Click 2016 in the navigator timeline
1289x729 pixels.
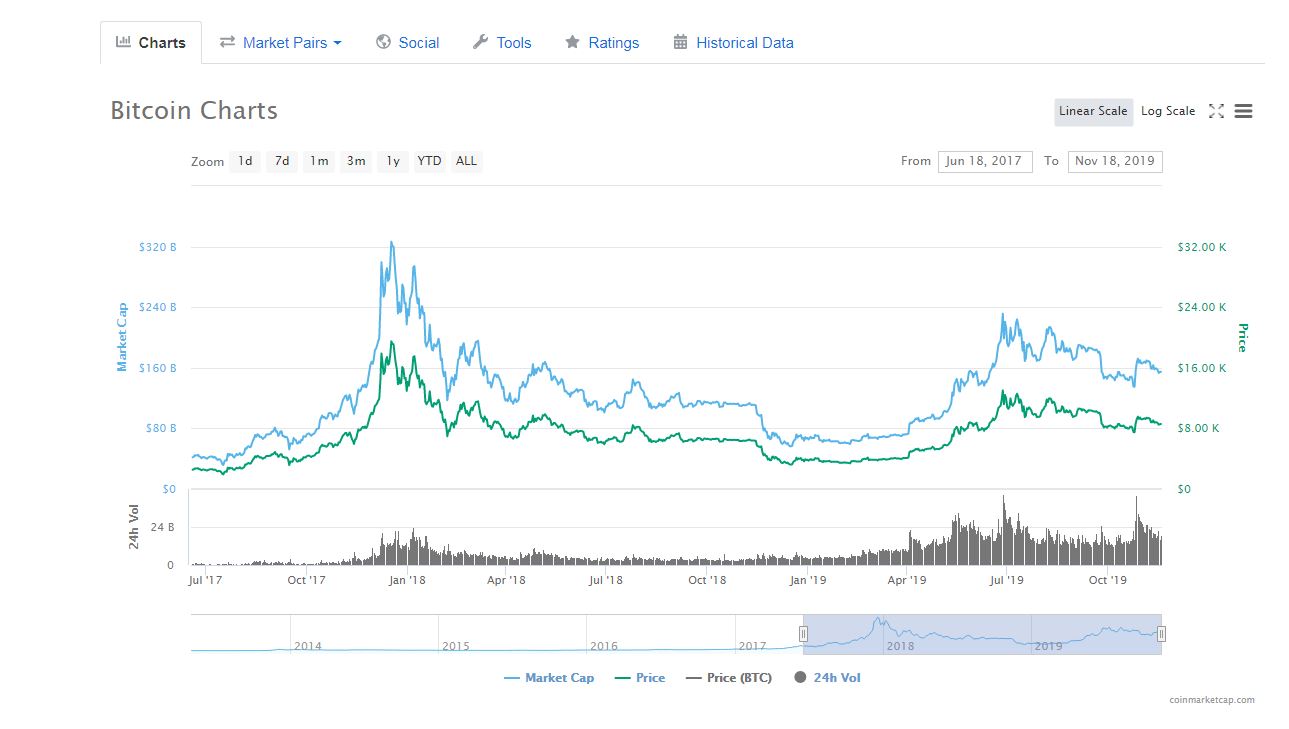click(x=604, y=646)
